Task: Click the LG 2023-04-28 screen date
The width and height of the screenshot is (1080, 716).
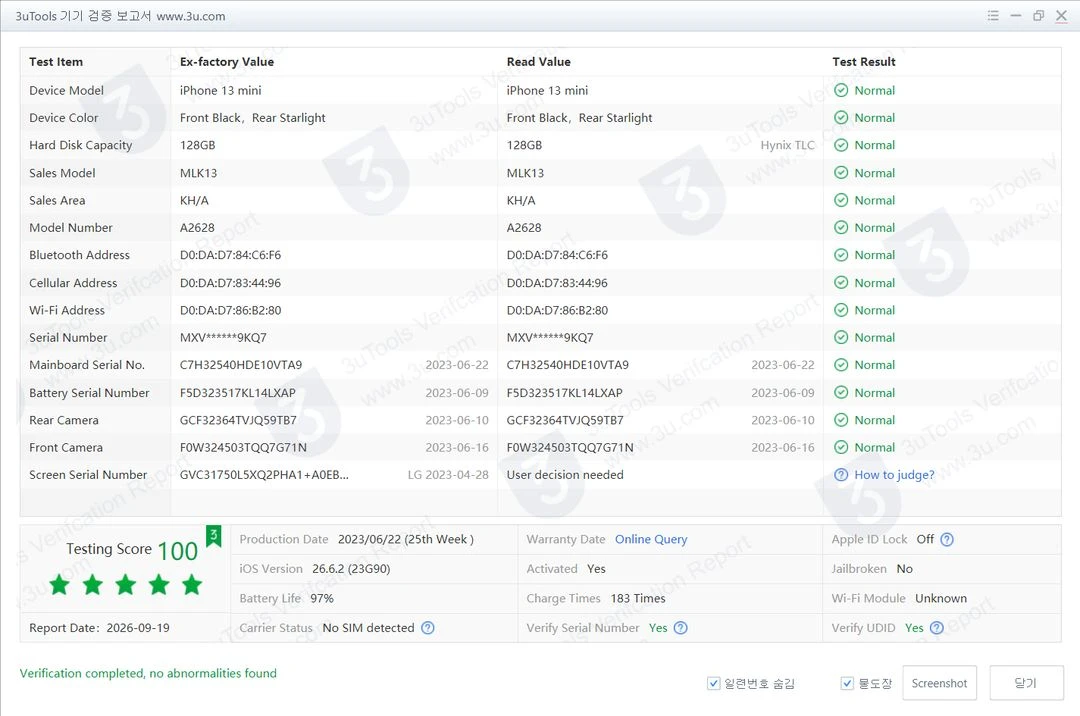Action: tap(448, 475)
